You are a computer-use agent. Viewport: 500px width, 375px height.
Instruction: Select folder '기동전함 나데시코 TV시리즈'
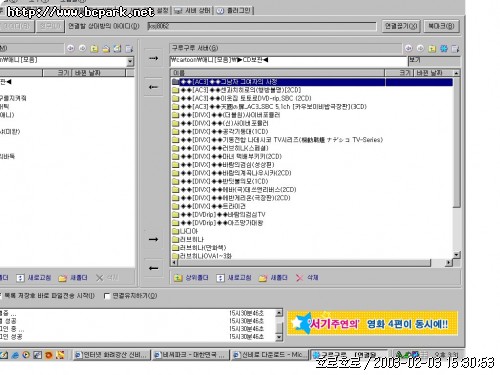point(277,140)
